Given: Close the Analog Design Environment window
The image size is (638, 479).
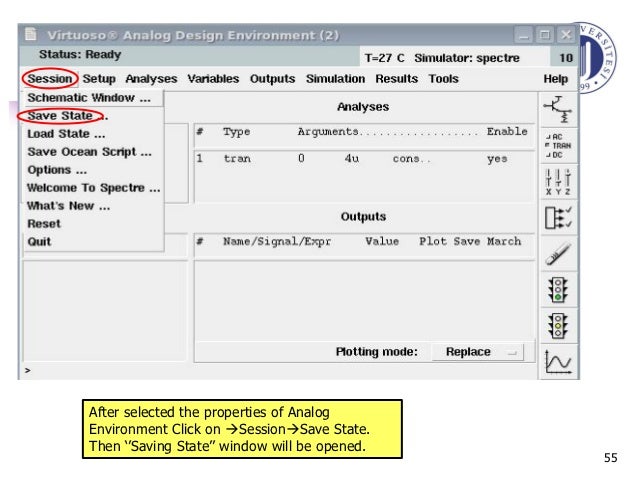Looking at the screenshot, I should [x=566, y=35].
